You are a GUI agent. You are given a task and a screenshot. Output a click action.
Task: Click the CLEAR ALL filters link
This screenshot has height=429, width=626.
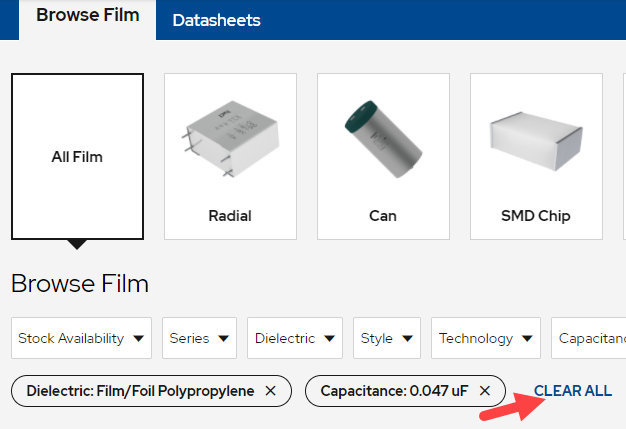tap(573, 391)
